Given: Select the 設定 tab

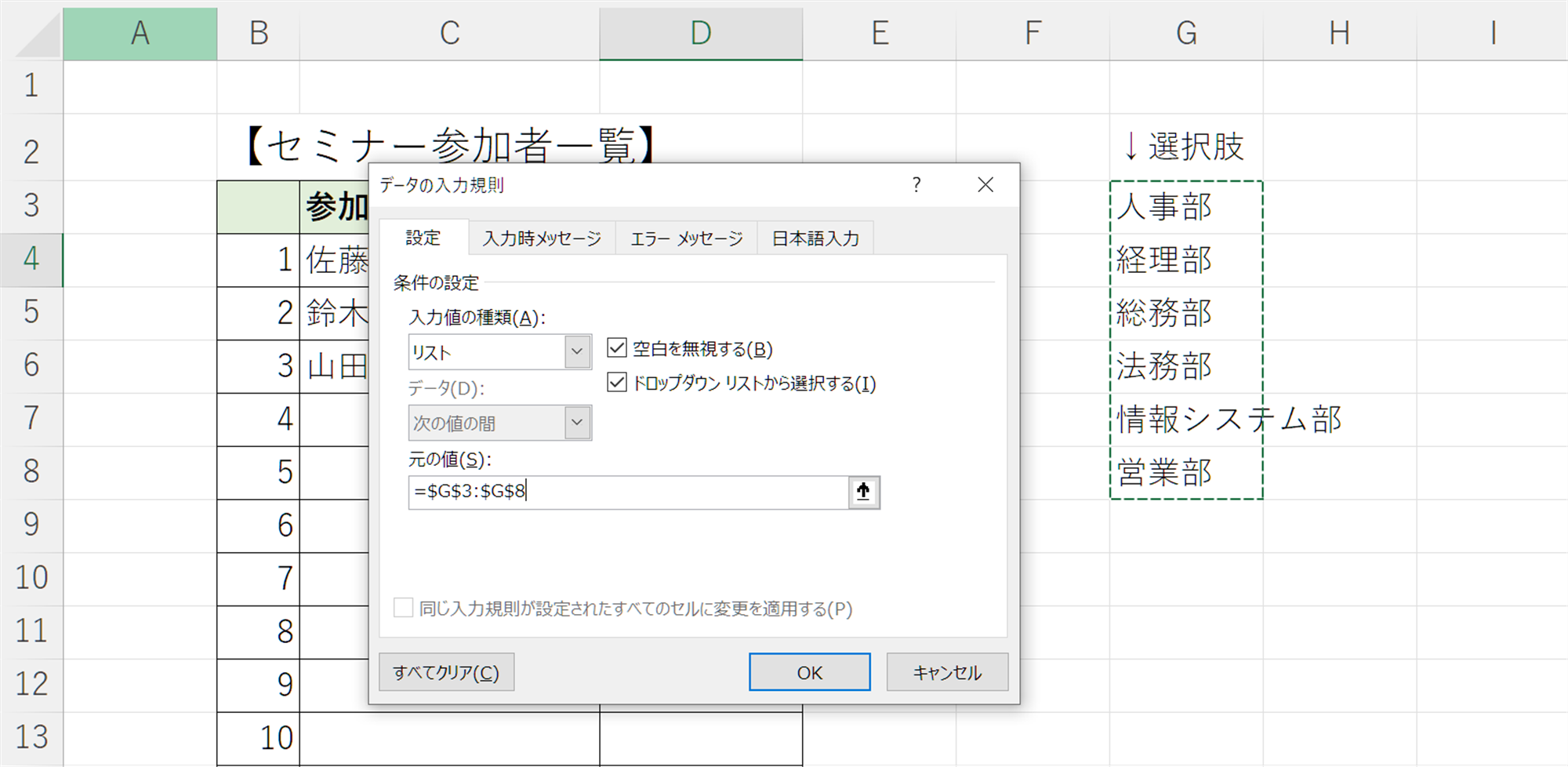Looking at the screenshot, I should click(423, 238).
